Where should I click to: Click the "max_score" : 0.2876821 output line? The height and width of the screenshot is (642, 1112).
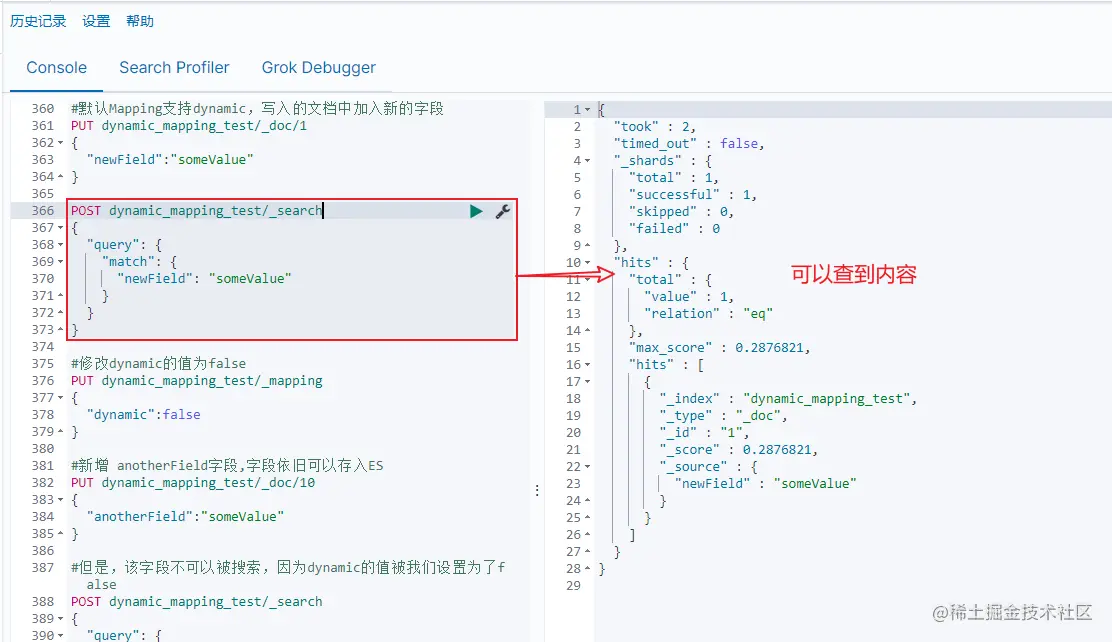(x=720, y=348)
